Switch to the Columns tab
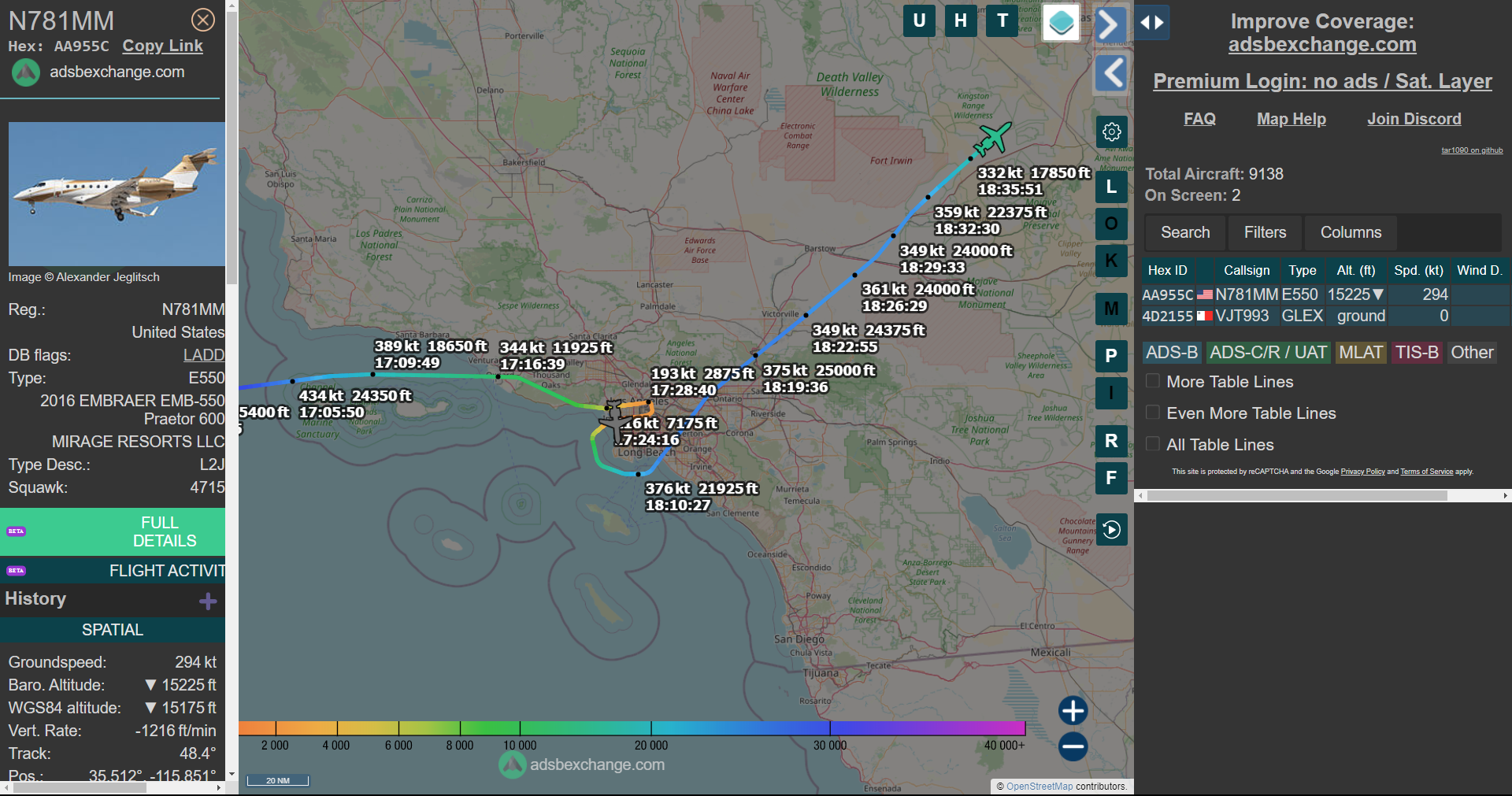This screenshot has width=1512, height=796. pyautogui.click(x=1351, y=232)
